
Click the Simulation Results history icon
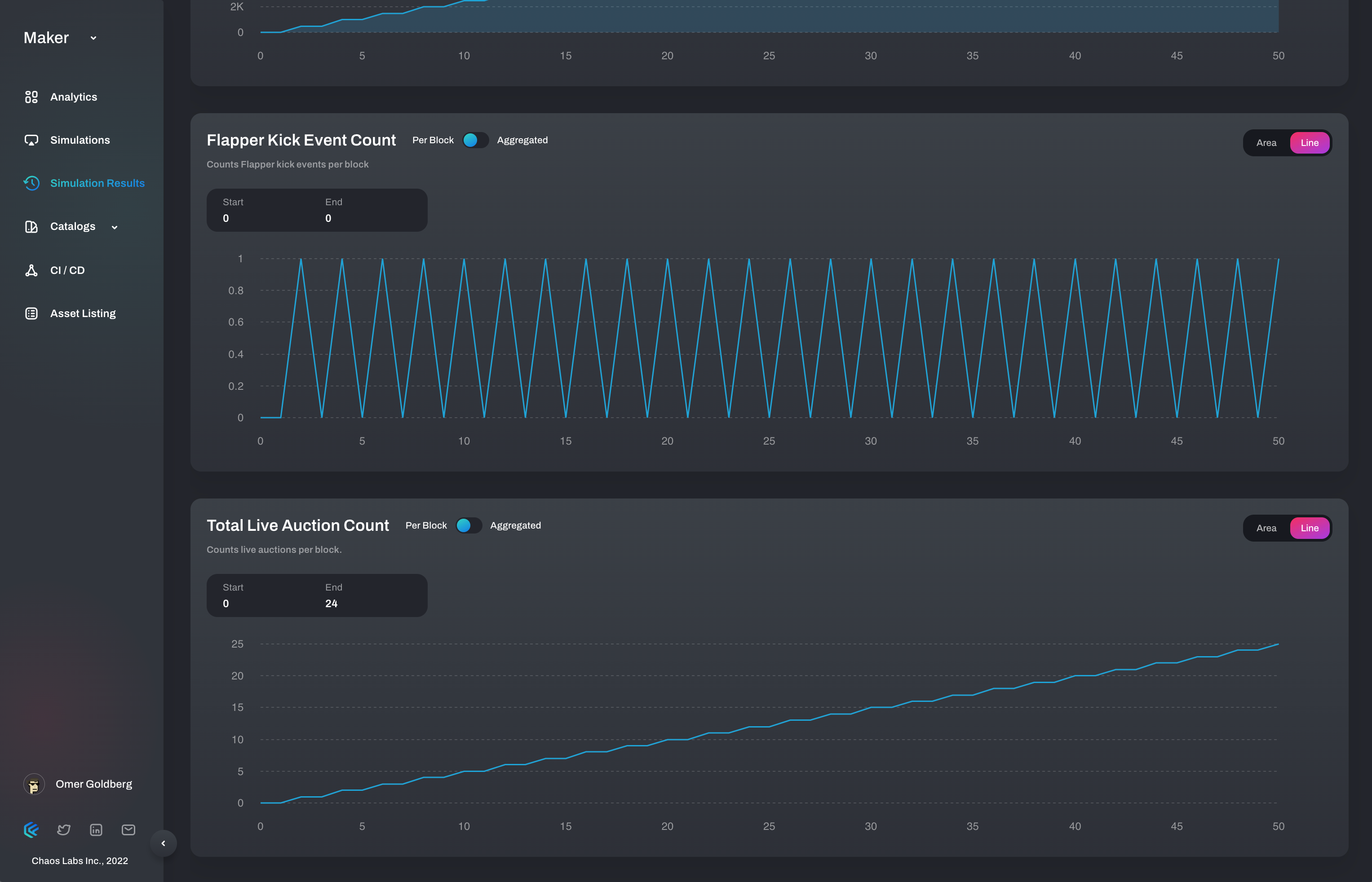(x=31, y=183)
